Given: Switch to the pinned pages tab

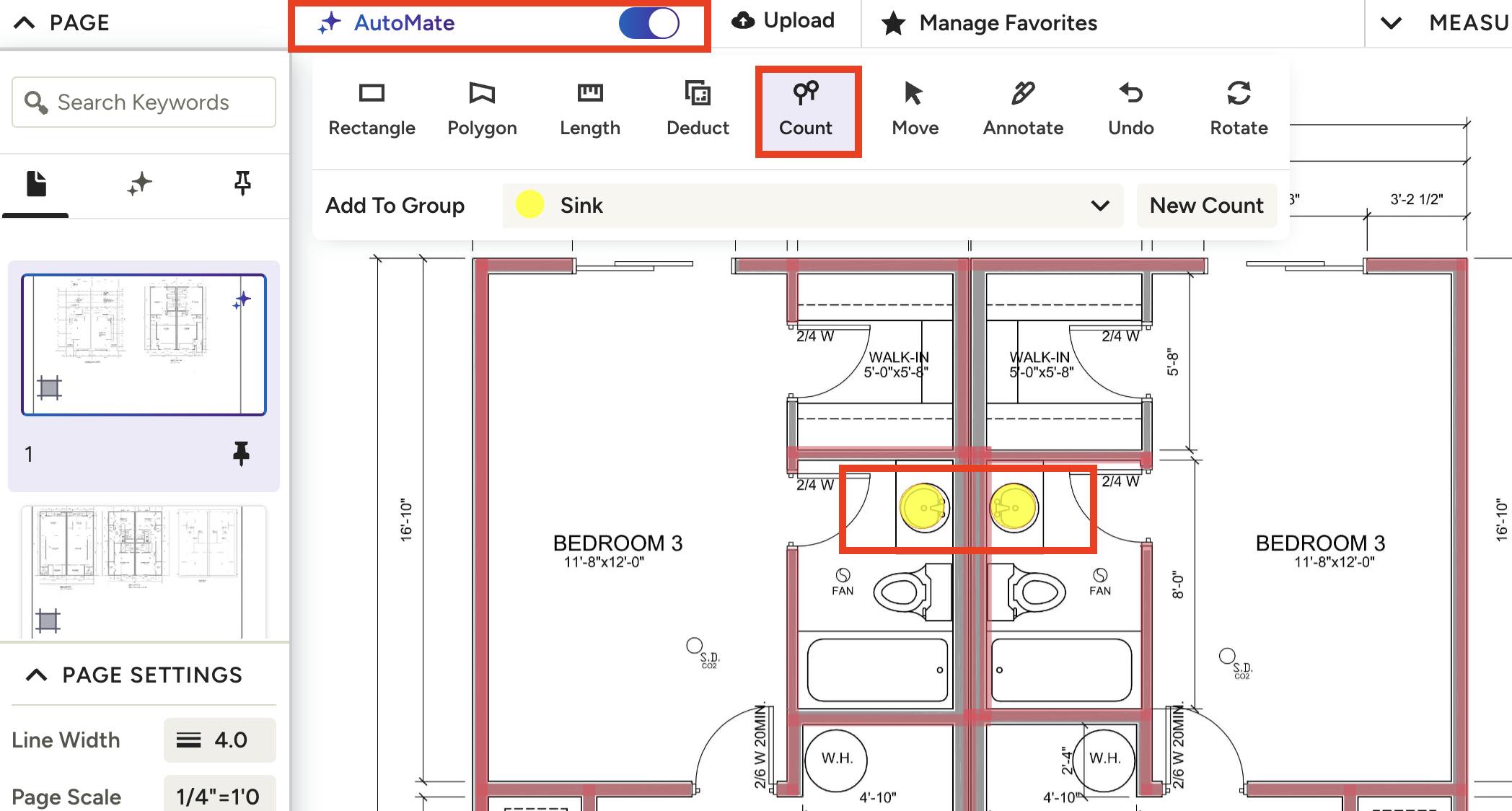Looking at the screenshot, I should (x=242, y=183).
